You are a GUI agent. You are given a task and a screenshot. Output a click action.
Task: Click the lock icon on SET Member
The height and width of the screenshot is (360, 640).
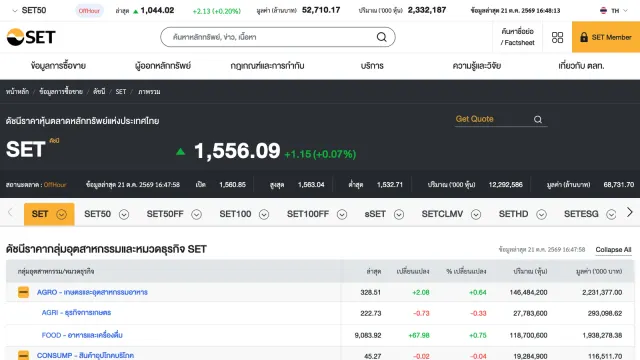[x=584, y=37]
